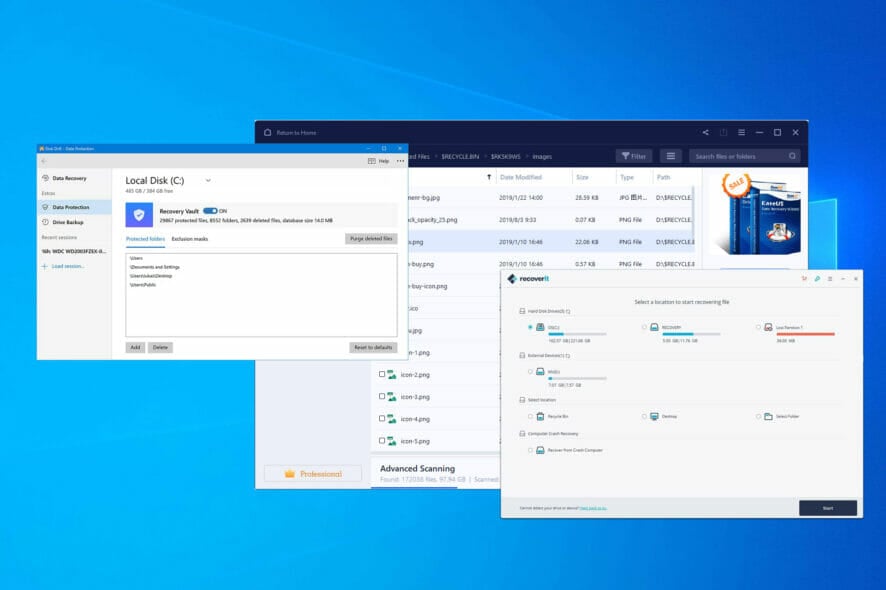The image size is (886, 590).
Task: Collapse the Hard Disk Drives section
Action: (x=521, y=311)
